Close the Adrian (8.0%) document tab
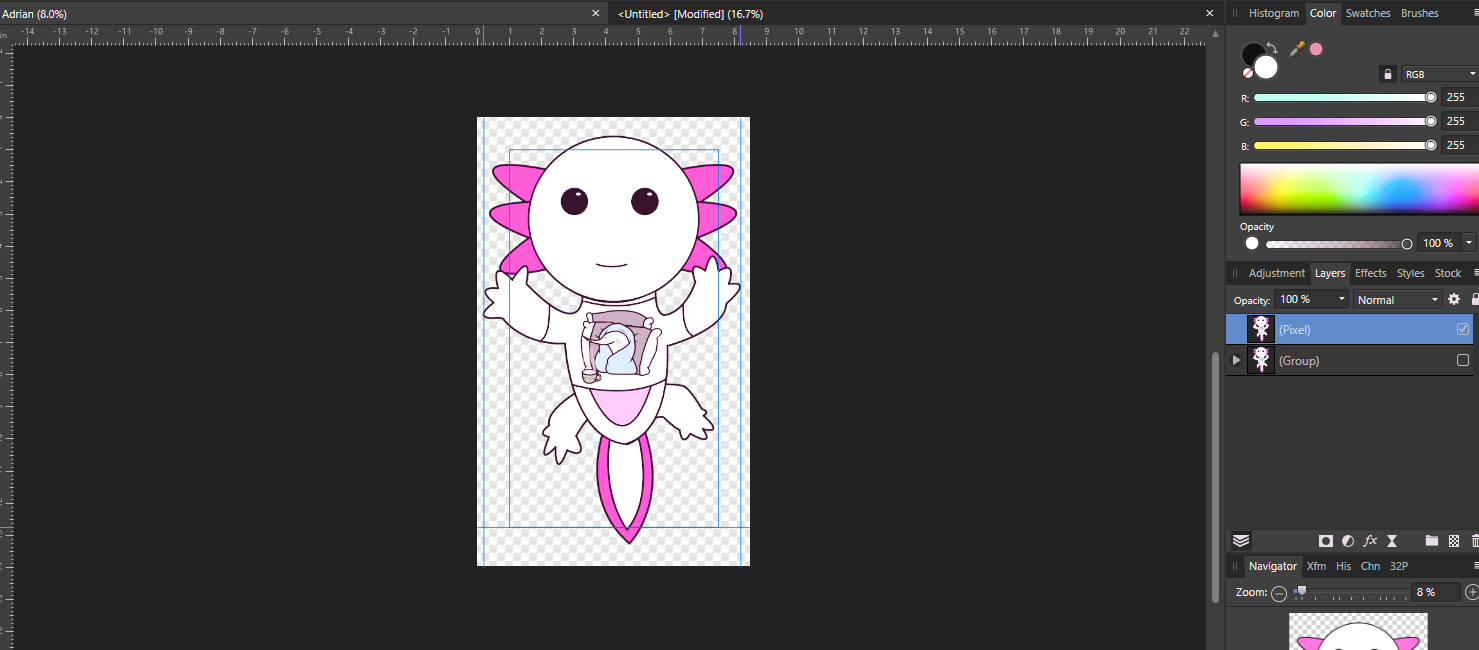The width and height of the screenshot is (1479, 650). [596, 13]
